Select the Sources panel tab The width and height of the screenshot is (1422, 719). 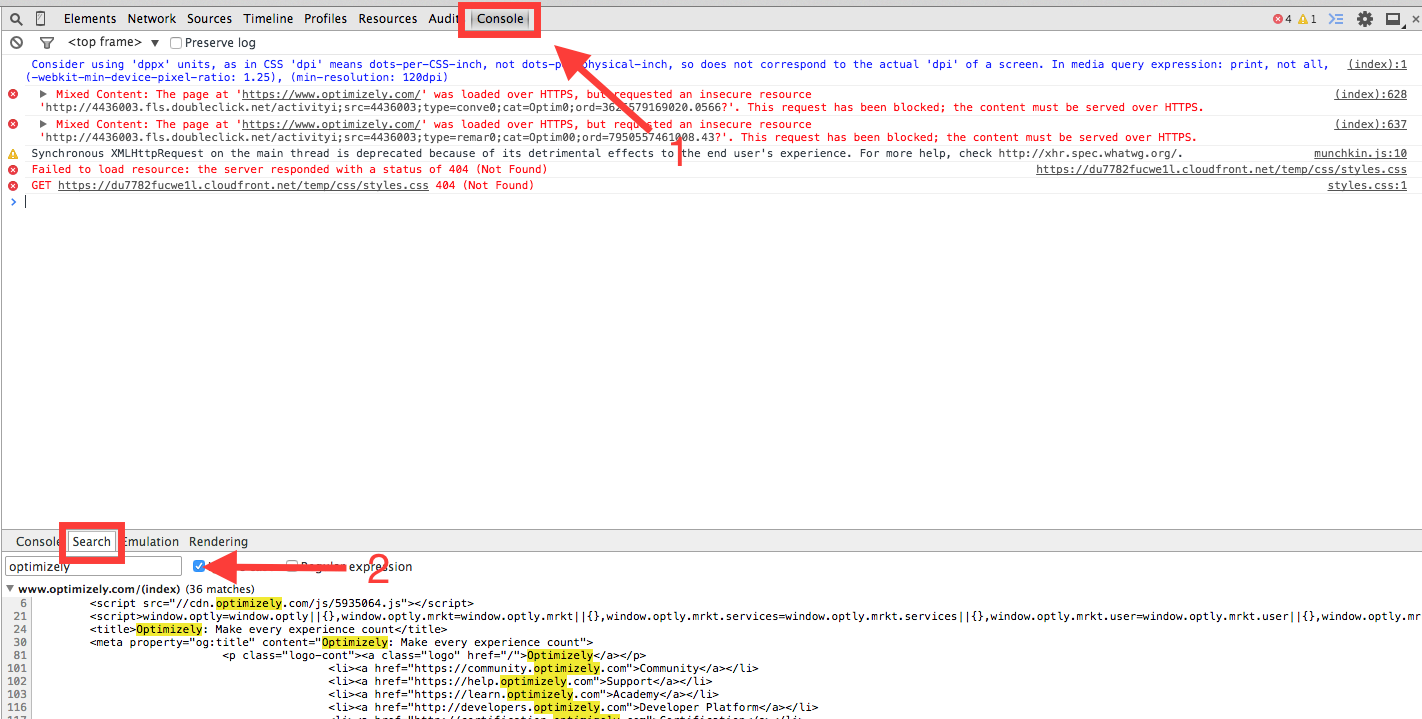tap(209, 19)
